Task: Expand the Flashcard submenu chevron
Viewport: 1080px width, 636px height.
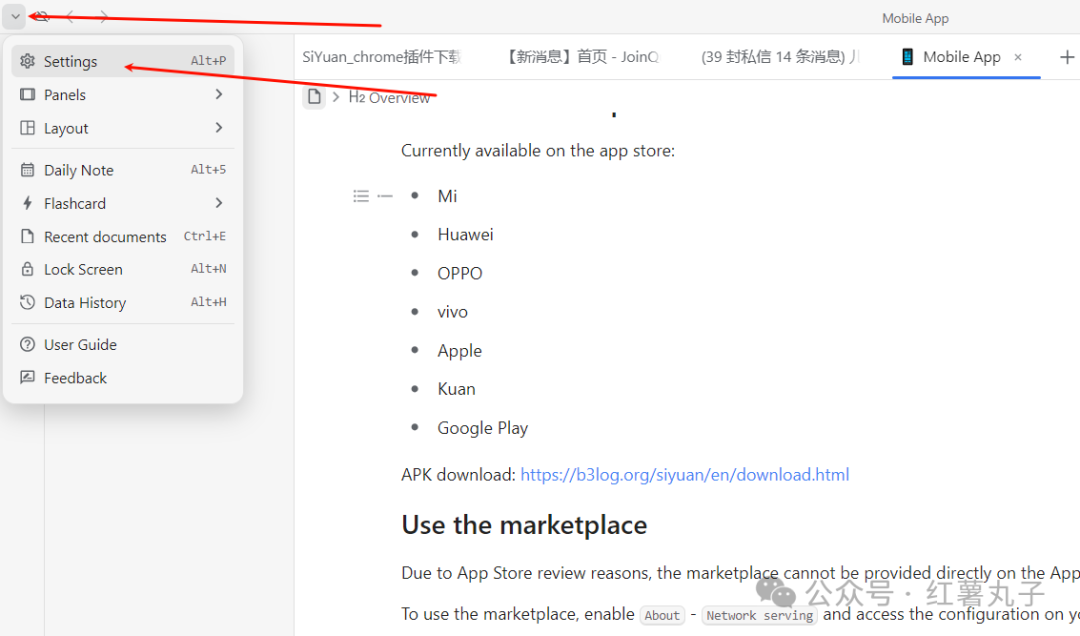Action: coord(219,203)
